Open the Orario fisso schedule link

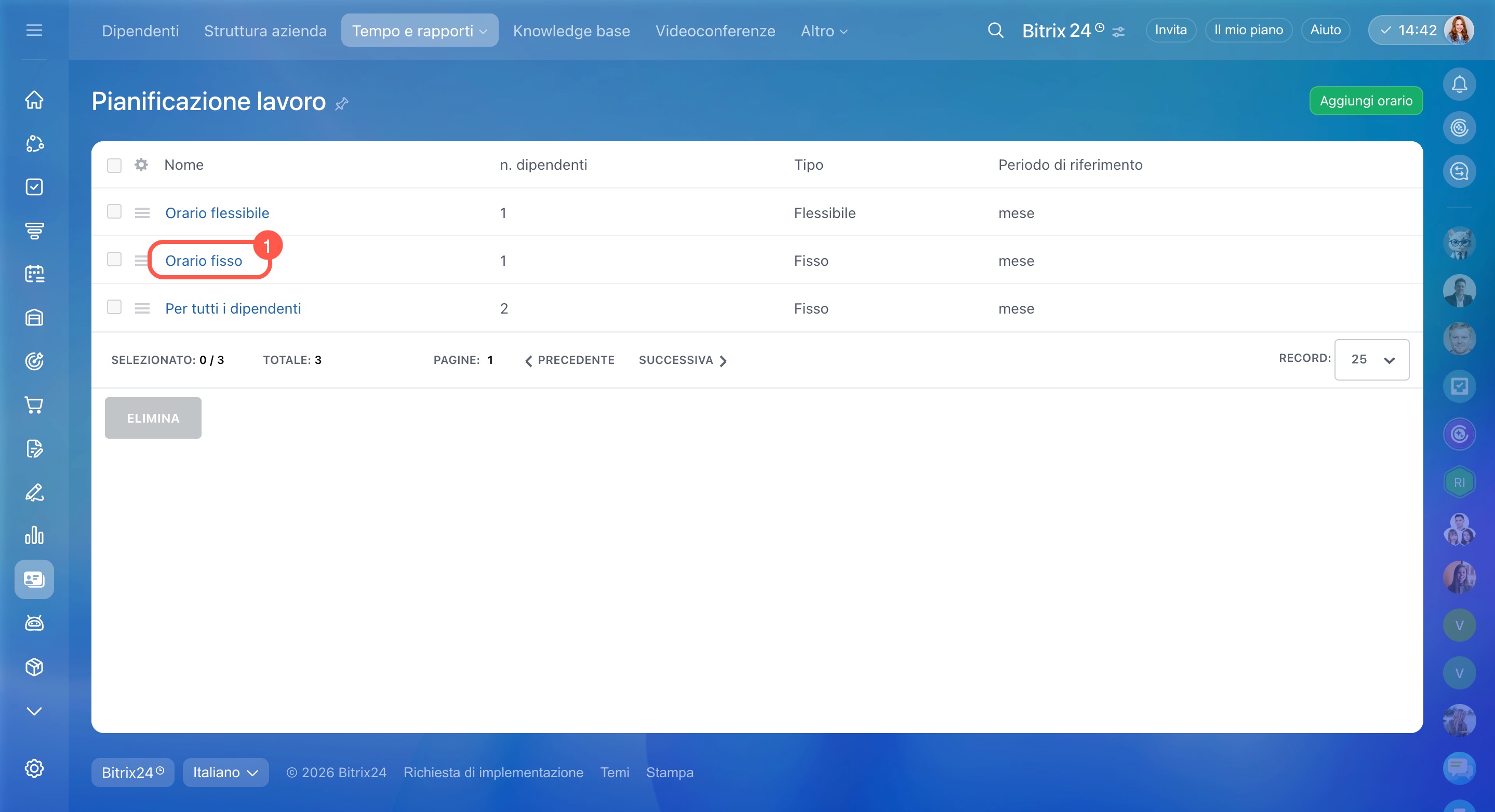pos(204,261)
